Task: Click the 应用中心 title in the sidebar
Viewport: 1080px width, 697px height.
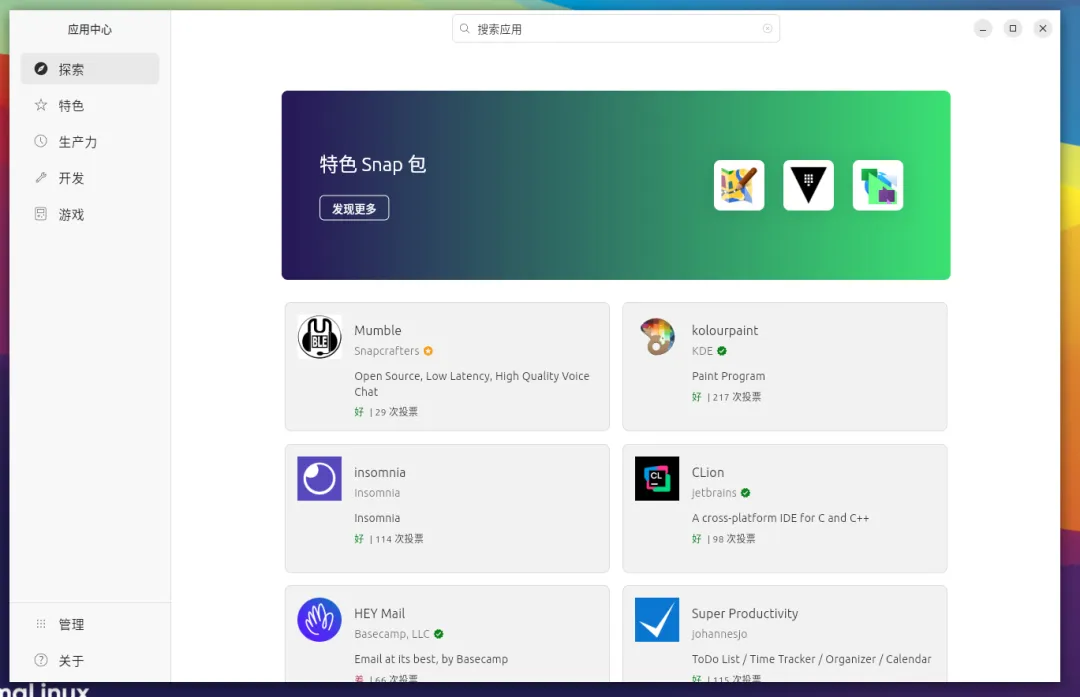Action: [x=90, y=29]
